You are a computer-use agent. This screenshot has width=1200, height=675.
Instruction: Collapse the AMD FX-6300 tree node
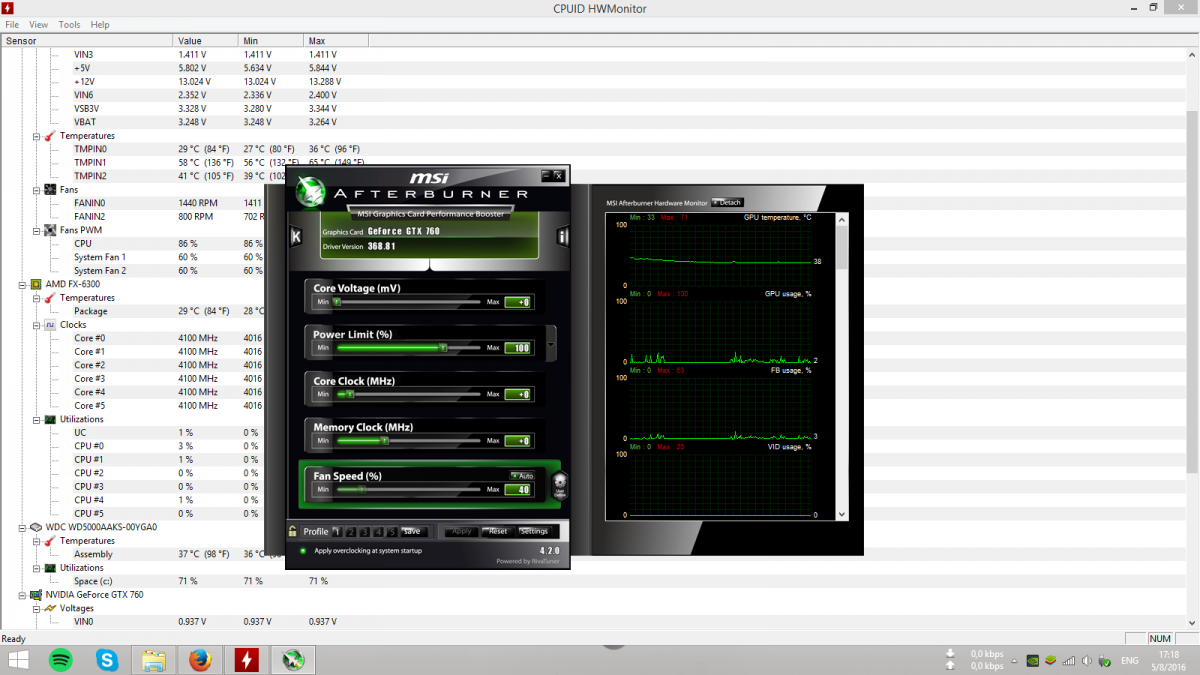click(22, 284)
